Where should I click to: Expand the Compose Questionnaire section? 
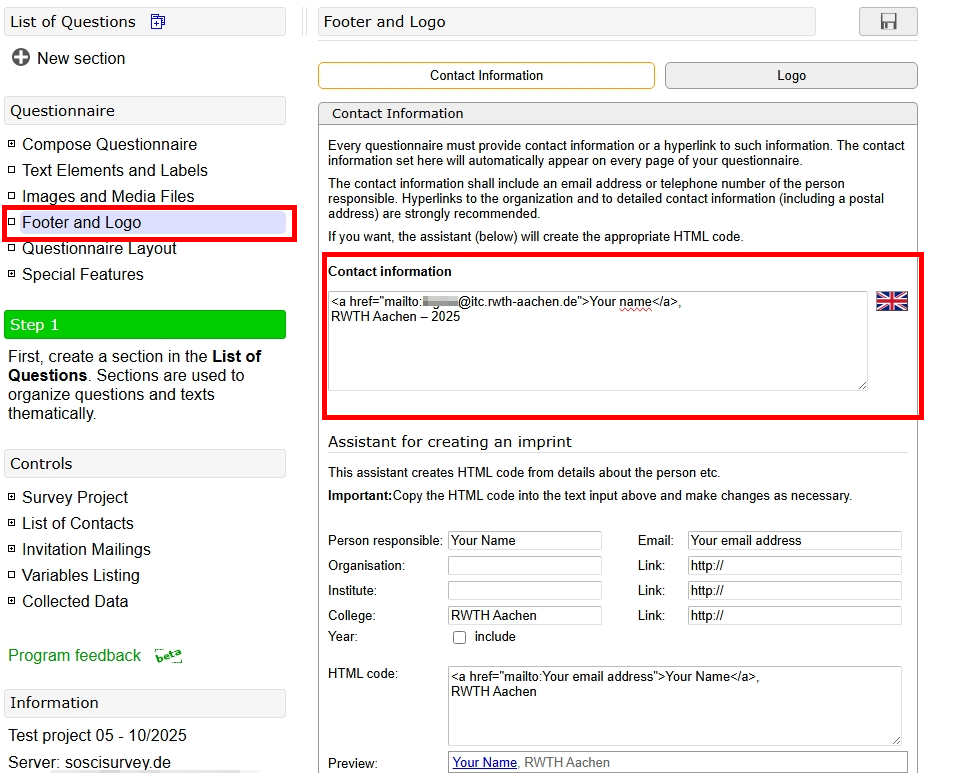(14, 144)
